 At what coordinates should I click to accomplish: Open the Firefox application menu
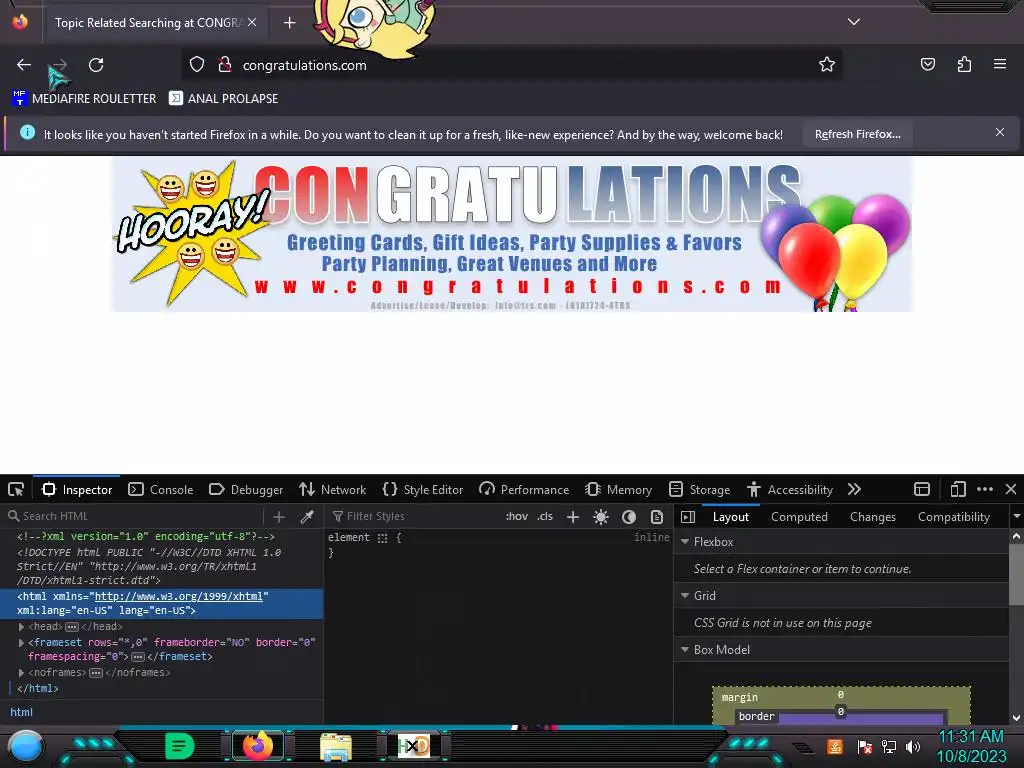(x=1000, y=65)
